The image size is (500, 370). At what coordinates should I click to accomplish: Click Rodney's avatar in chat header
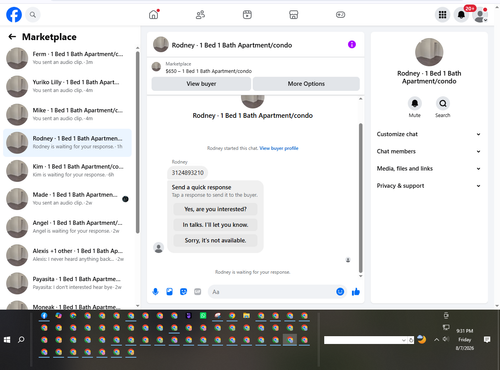pos(161,45)
